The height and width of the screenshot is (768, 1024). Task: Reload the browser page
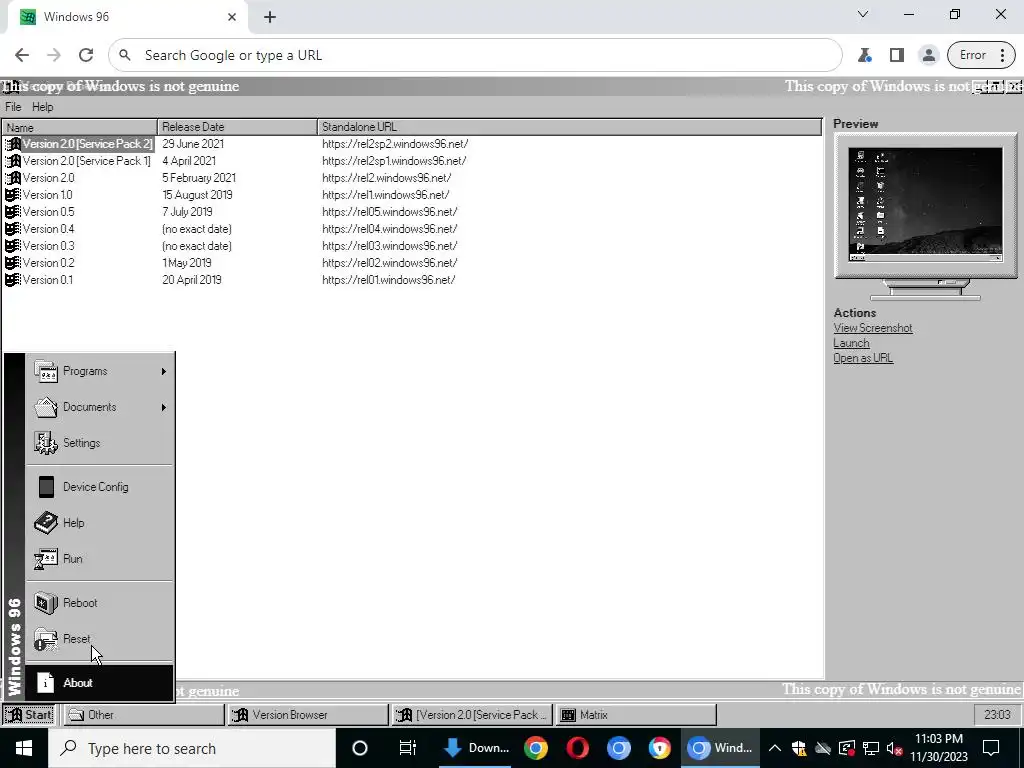tap(86, 55)
